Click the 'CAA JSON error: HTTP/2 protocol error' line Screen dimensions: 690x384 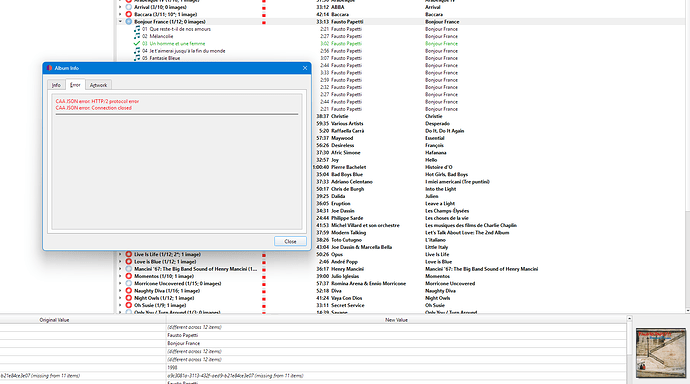(97, 101)
